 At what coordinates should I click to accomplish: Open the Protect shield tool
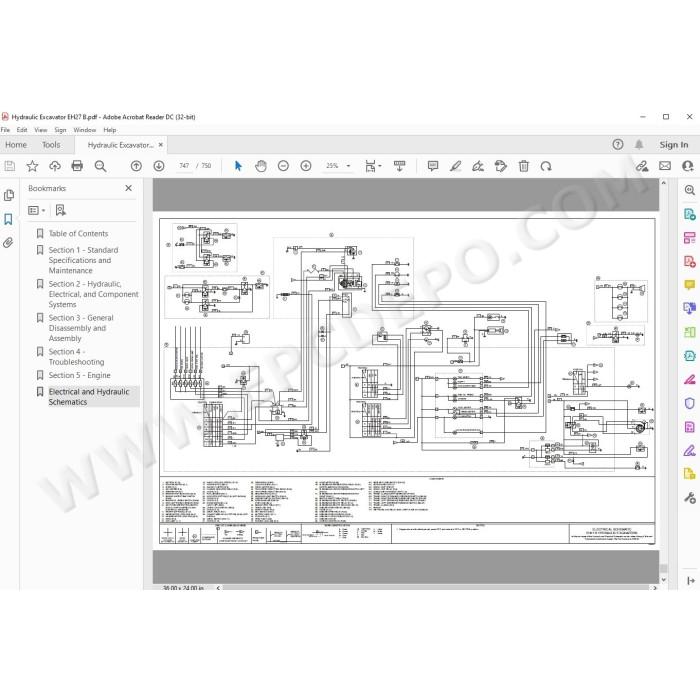click(690, 404)
